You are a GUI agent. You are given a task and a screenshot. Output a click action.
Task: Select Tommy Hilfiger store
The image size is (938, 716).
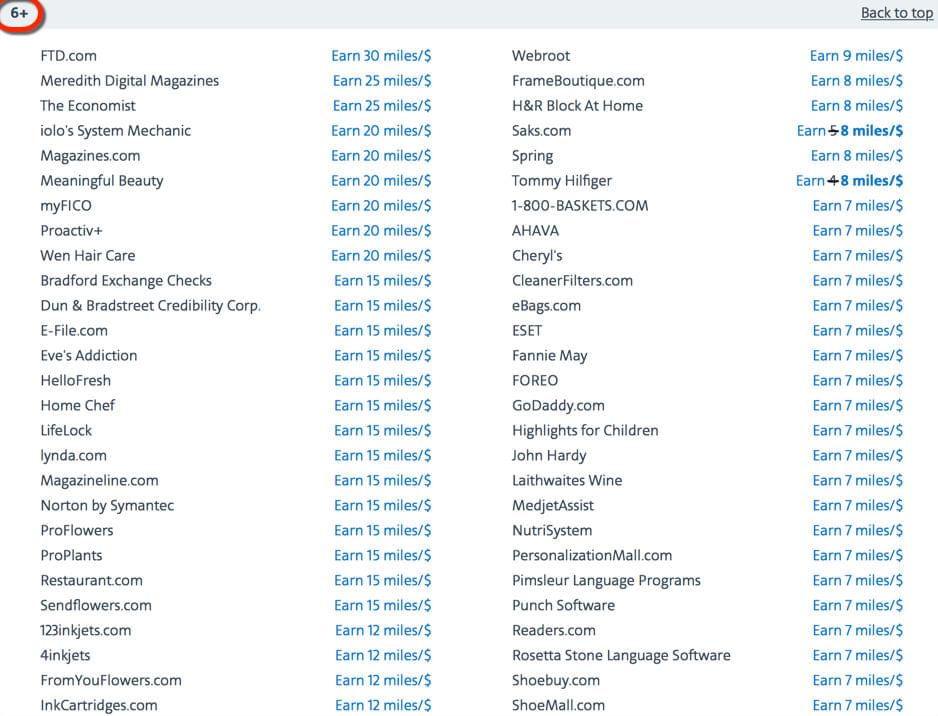562,181
